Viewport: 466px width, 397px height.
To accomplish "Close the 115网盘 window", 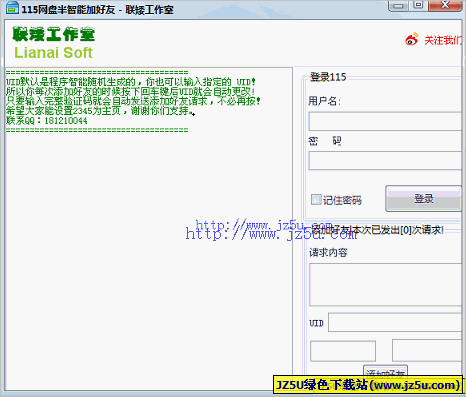I will point(445,5).
